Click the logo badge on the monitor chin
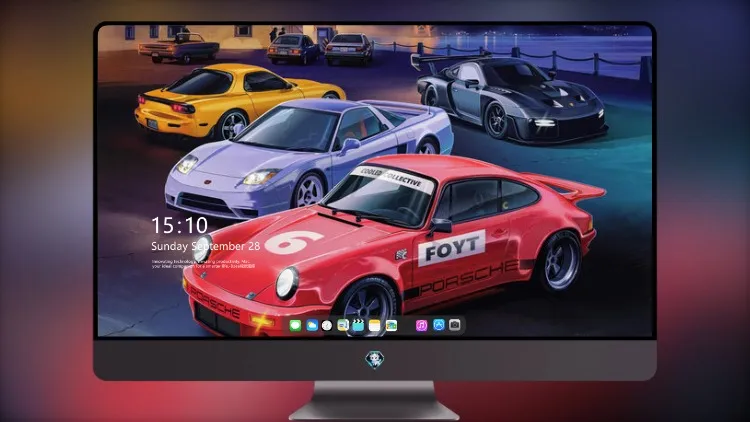Image resolution: width=750 pixels, height=422 pixels. (375, 359)
